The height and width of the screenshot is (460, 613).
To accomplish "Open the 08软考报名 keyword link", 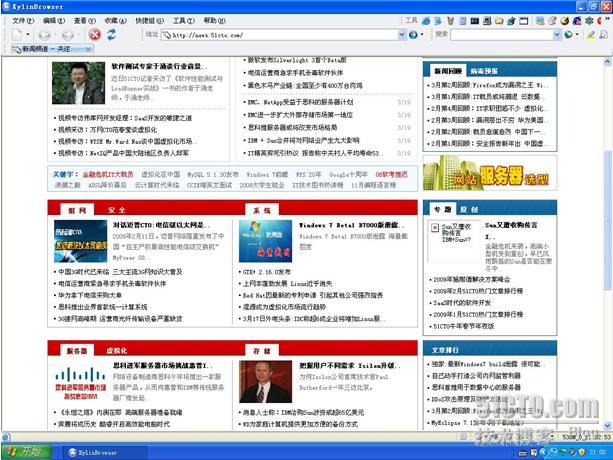I will point(391,174).
